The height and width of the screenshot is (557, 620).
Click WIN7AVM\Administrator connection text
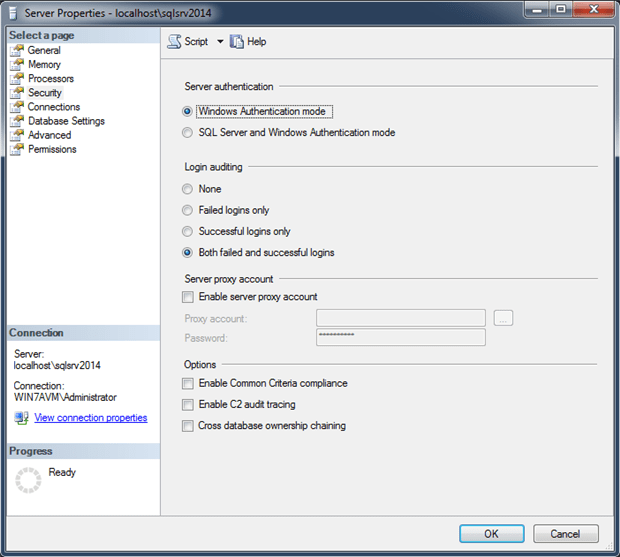[x=65, y=397]
